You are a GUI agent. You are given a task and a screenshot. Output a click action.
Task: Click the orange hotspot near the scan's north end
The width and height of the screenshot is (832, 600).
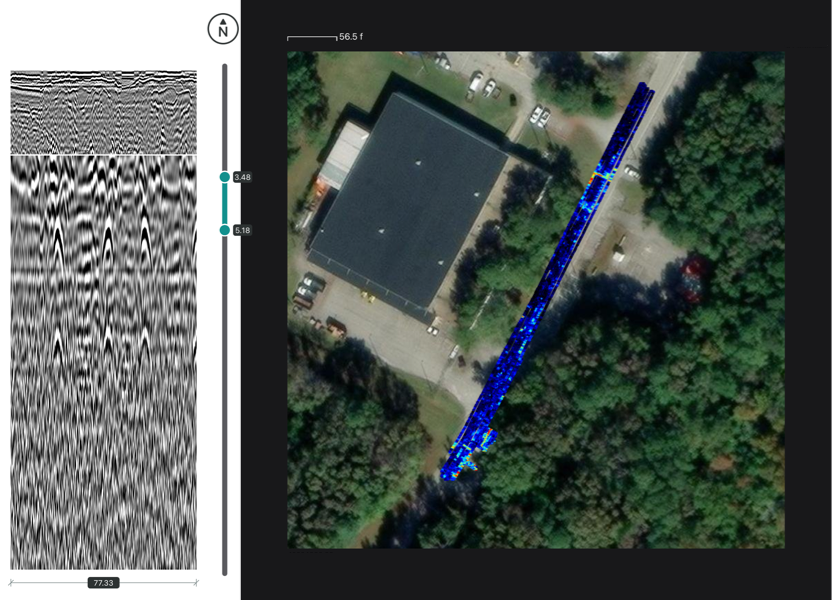pos(601,174)
